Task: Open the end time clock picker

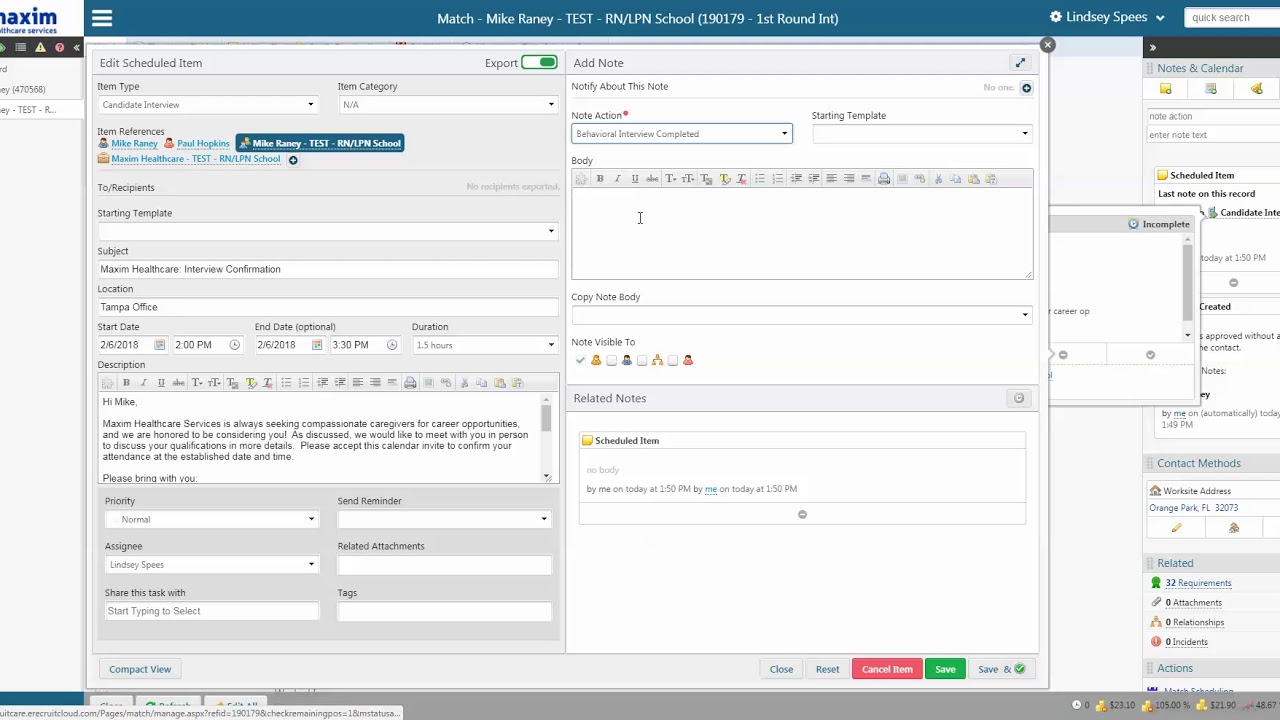Action: [391, 345]
